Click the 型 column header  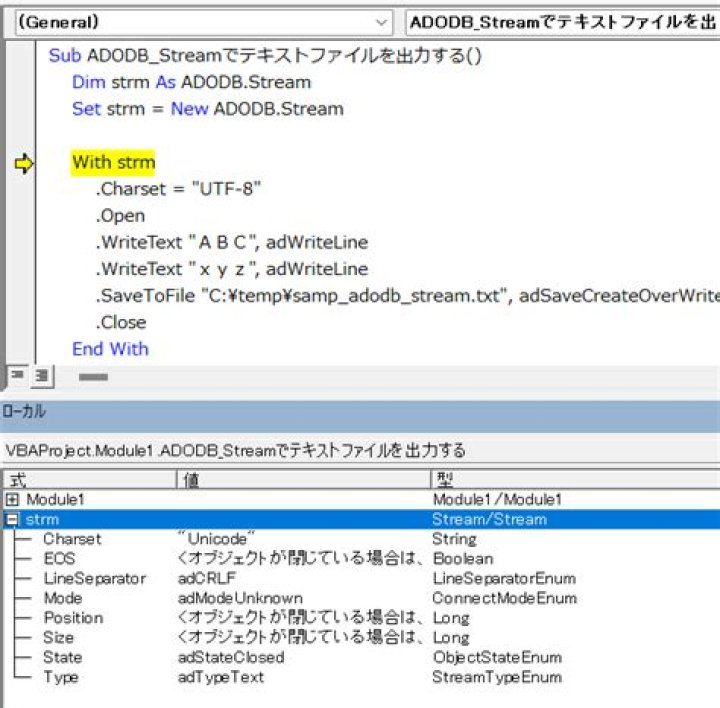point(575,480)
